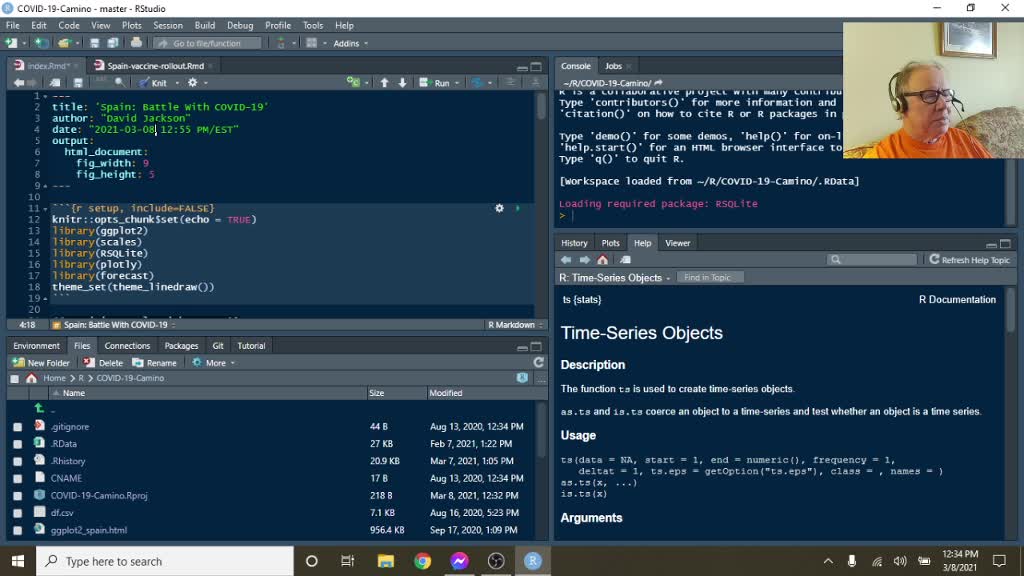1024x576 pixels.
Task: Click the Help pane home icon
Action: 603,260
